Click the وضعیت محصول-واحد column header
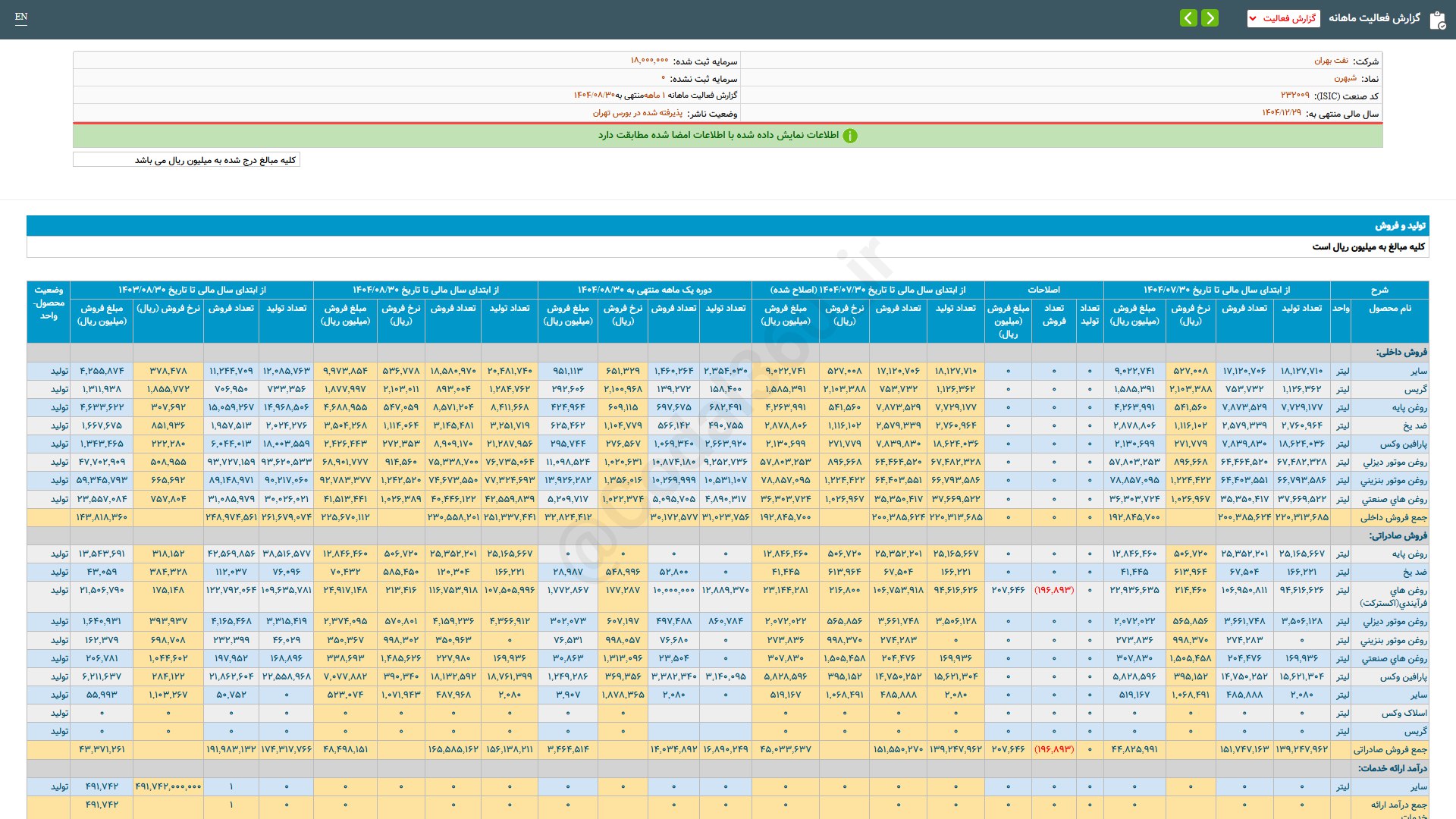The width and height of the screenshot is (1456, 819). 49,303
